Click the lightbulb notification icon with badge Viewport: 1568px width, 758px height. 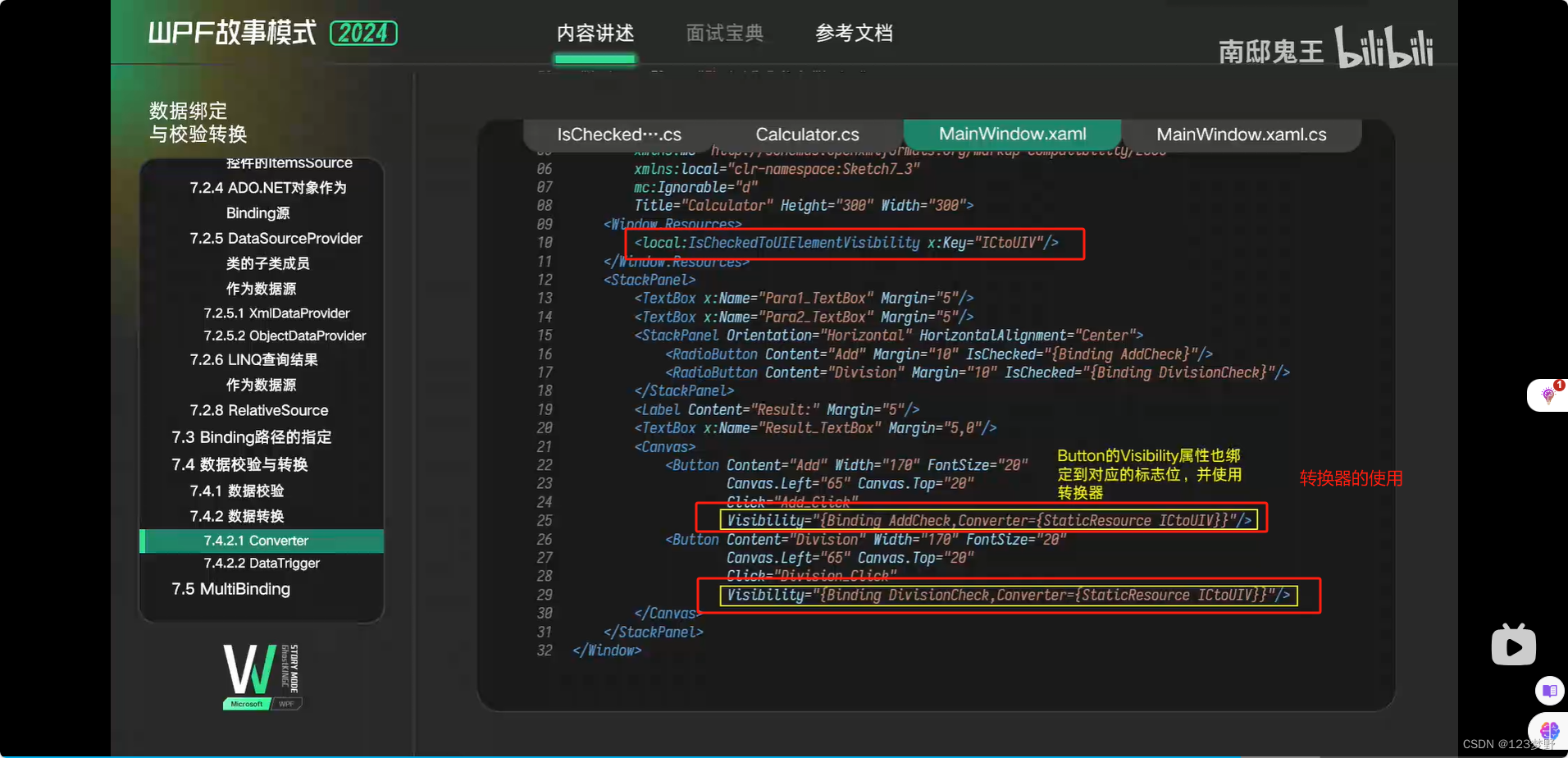pyautogui.click(x=1548, y=395)
